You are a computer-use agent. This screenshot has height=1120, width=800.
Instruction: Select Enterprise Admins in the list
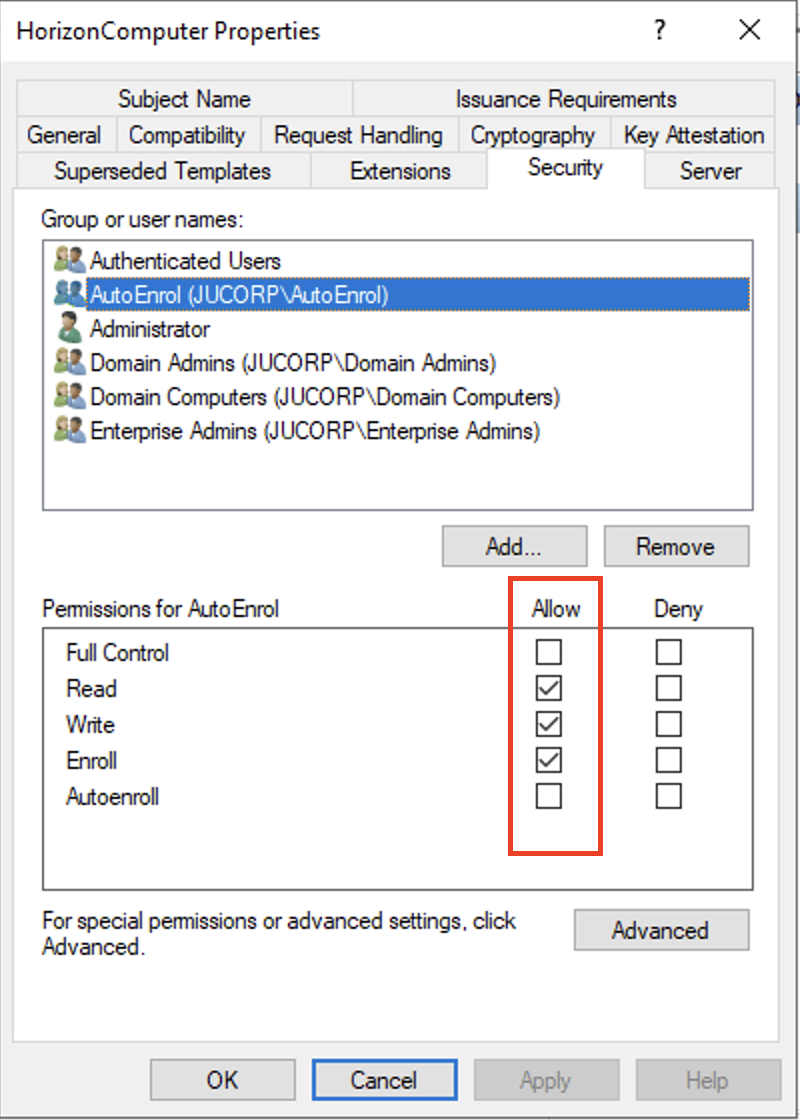314,431
